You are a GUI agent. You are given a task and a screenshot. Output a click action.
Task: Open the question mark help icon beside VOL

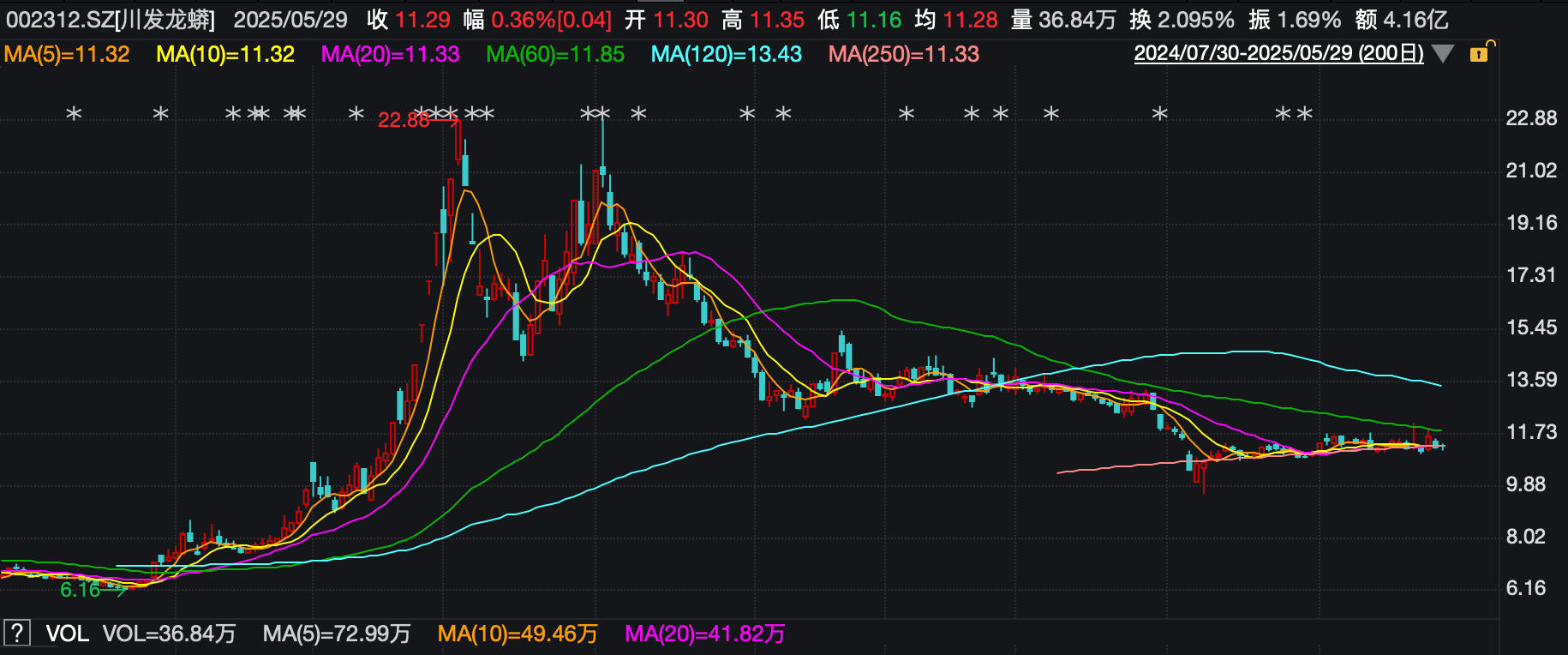(17, 634)
